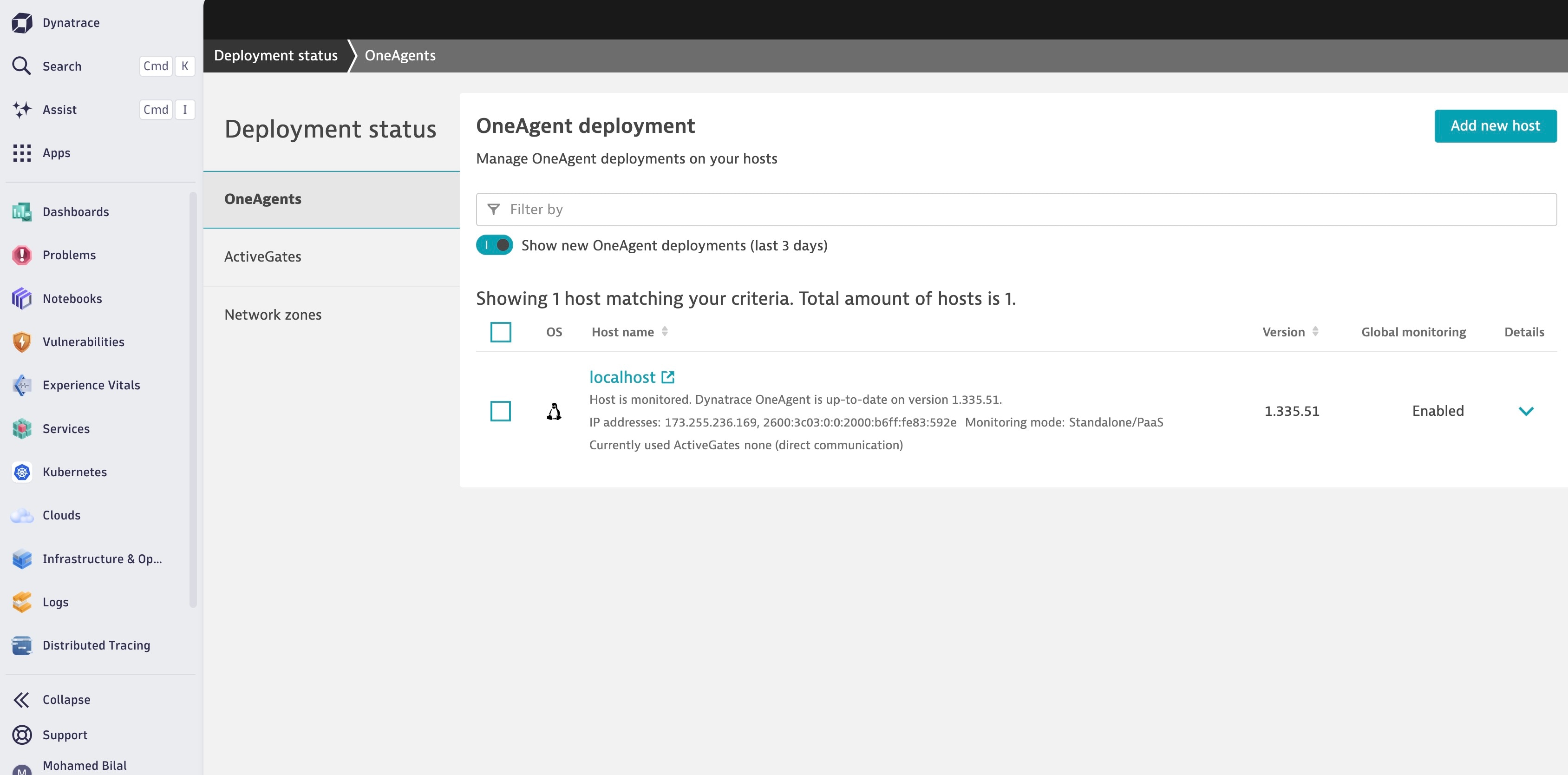Viewport: 1568px width, 775px height.
Task: Open the Assist feature
Action: (22, 110)
